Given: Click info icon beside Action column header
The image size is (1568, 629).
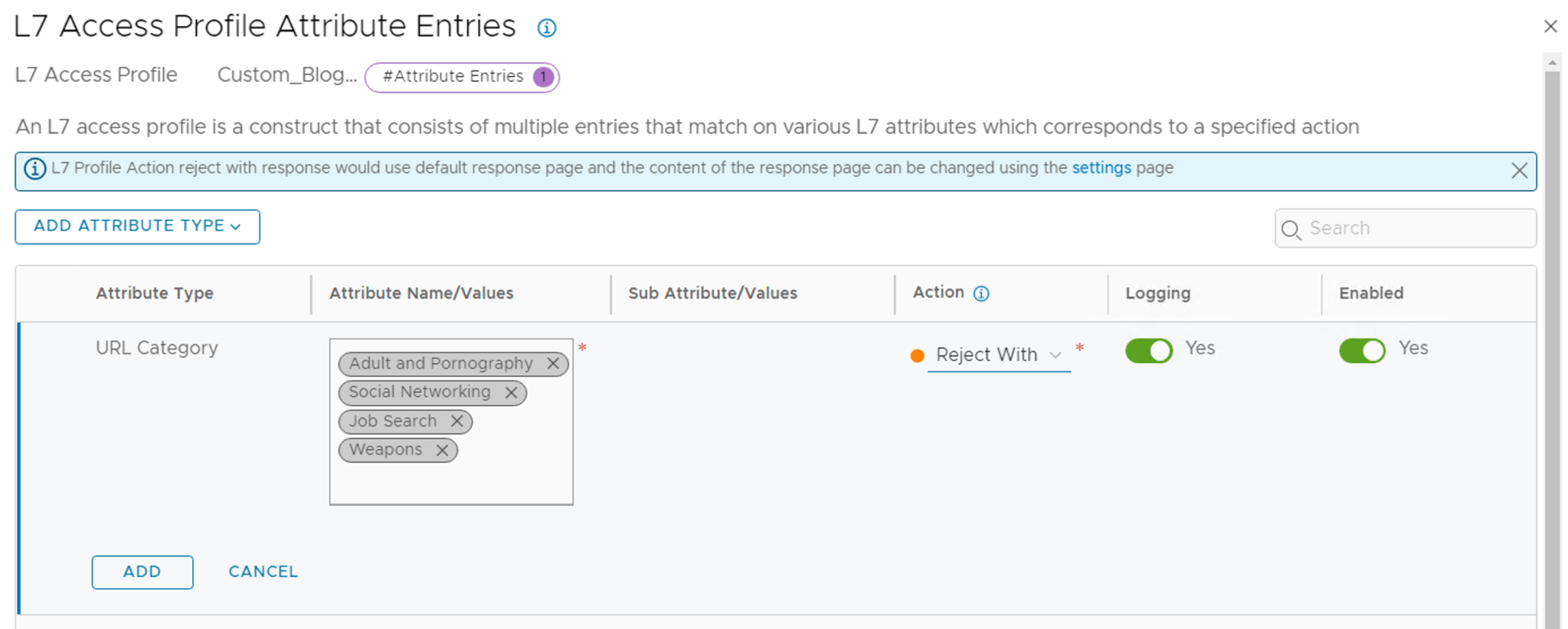Looking at the screenshot, I should pyautogui.click(x=980, y=293).
